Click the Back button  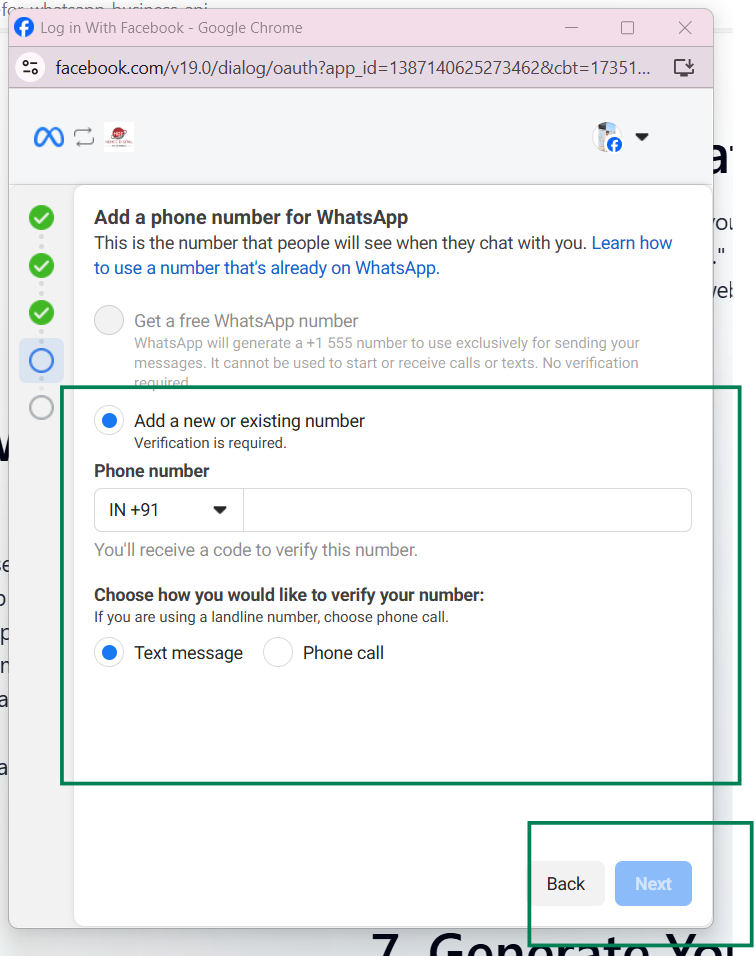tap(566, 883)
